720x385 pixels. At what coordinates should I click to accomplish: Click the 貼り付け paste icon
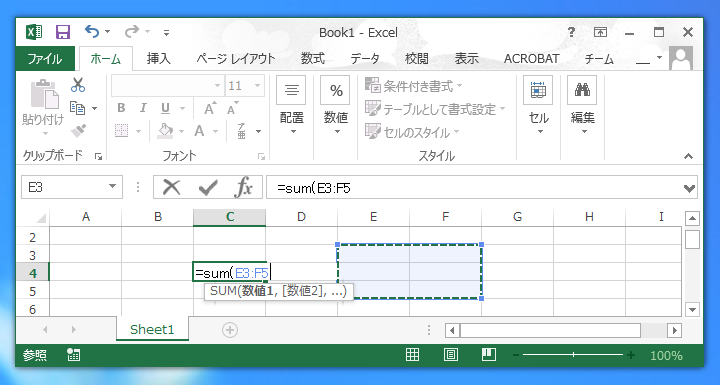[x=44, y=94]
